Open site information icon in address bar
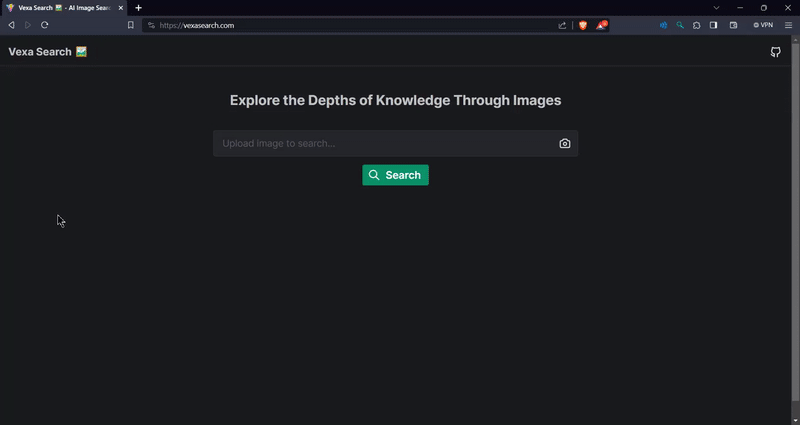Viewport: 800px width, 425px height. (152, 25)
